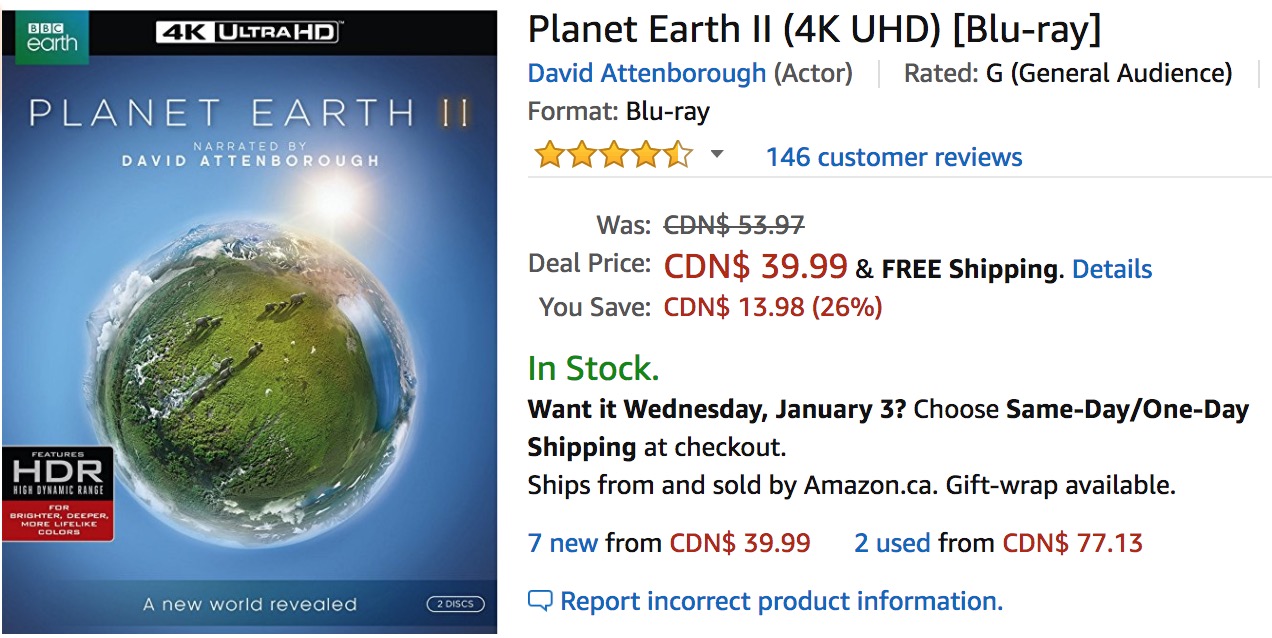The image size is (1272, 638).
Task: Click the HDR High Dynamic Range badge
Action: [57, 494]
